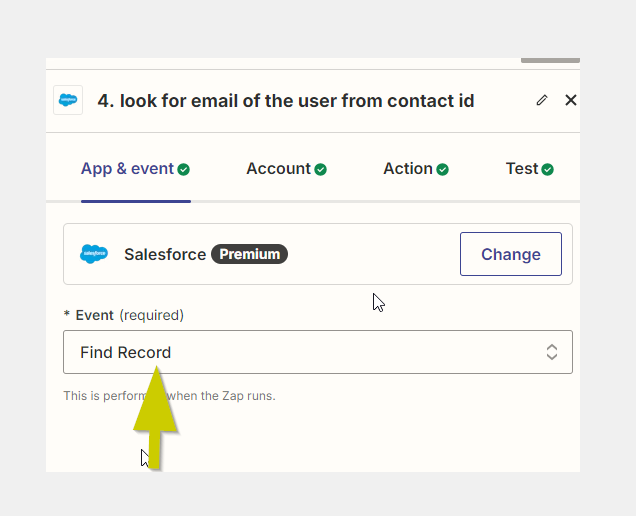Click the green check beside Action
This screenshot has height=516, width=636.
443,169
